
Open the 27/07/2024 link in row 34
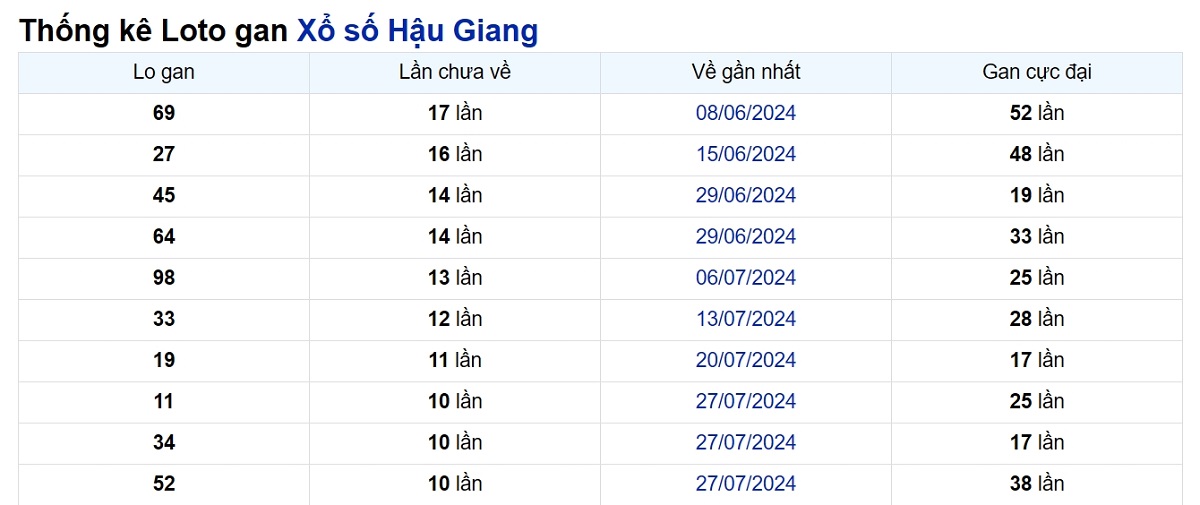click(x=746, y=442)
